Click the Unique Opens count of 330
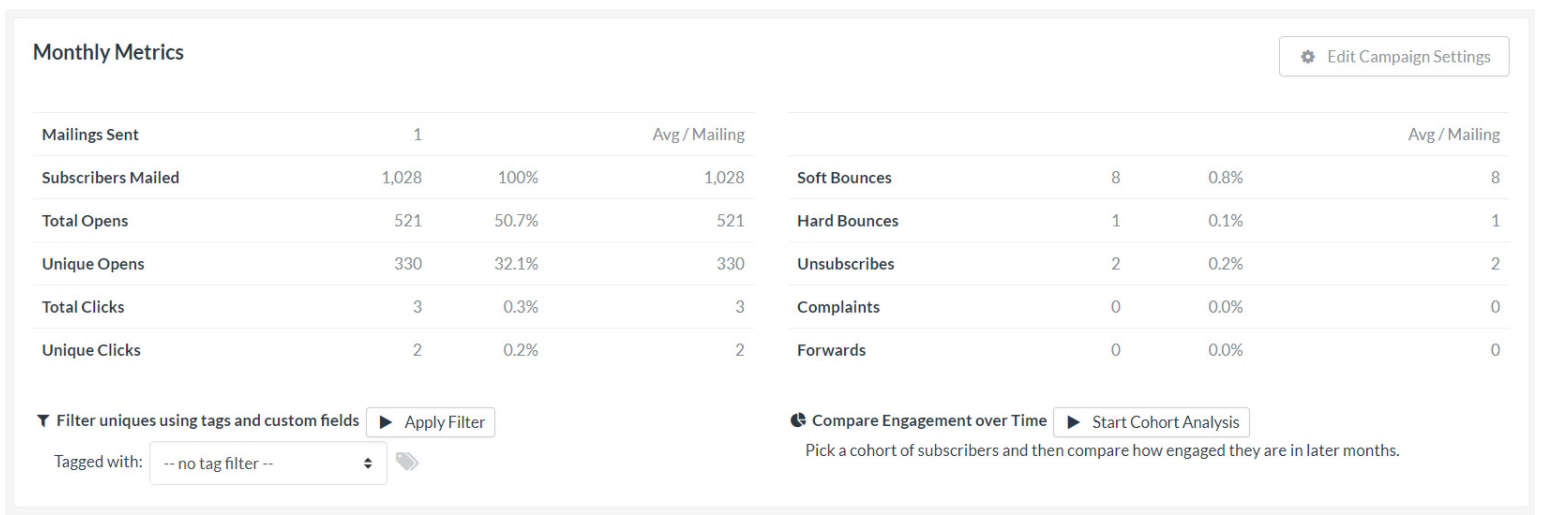The height and width of the screenshot is (515, 1549). (x=408, y=264)
